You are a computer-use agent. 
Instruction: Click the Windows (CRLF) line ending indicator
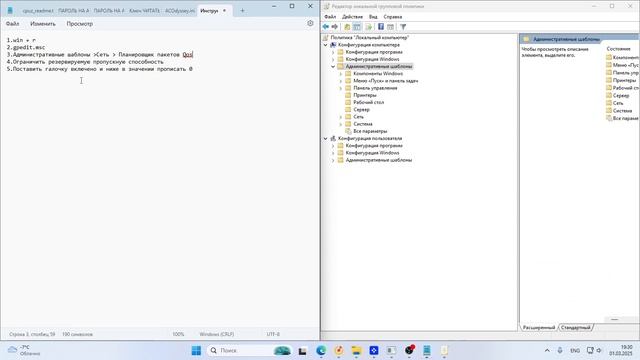[217, 334]
